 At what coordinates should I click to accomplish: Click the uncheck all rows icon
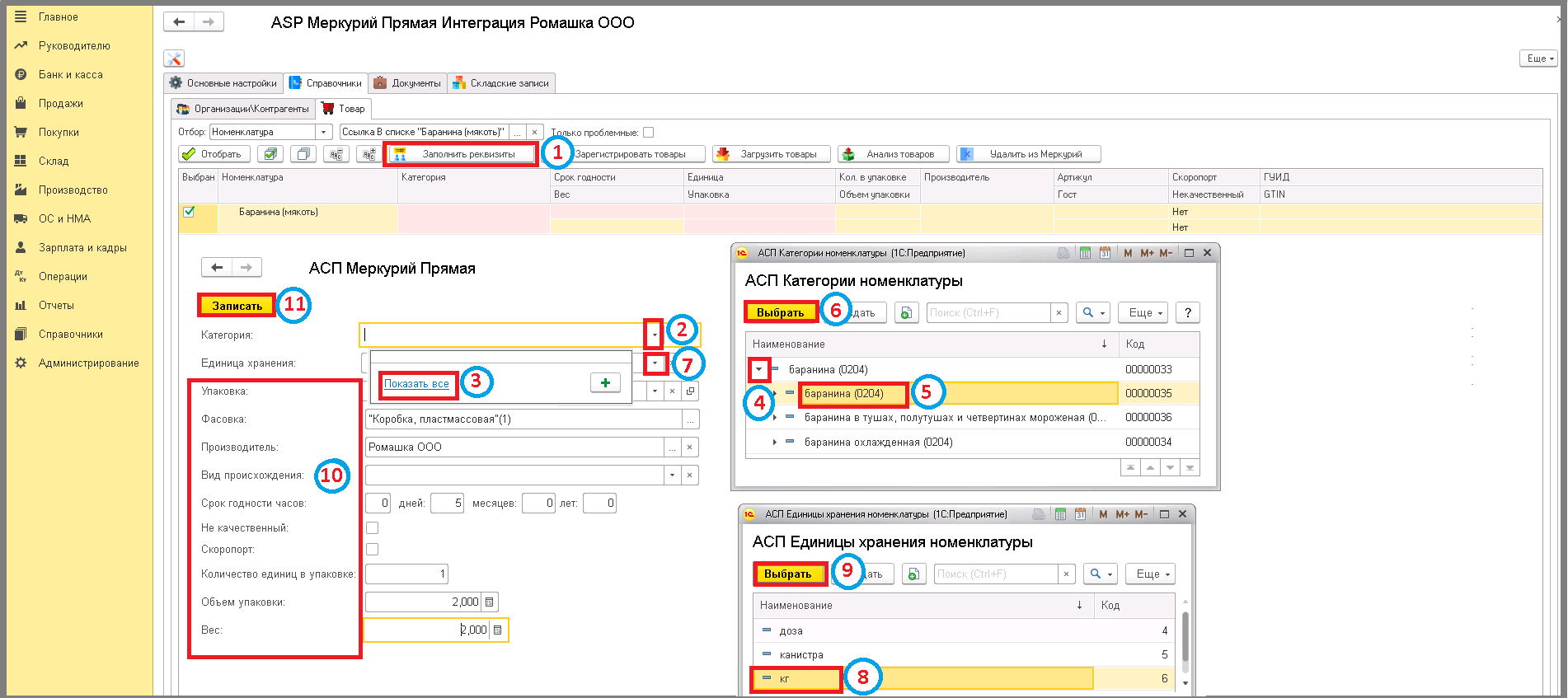[x=303, y=154]
